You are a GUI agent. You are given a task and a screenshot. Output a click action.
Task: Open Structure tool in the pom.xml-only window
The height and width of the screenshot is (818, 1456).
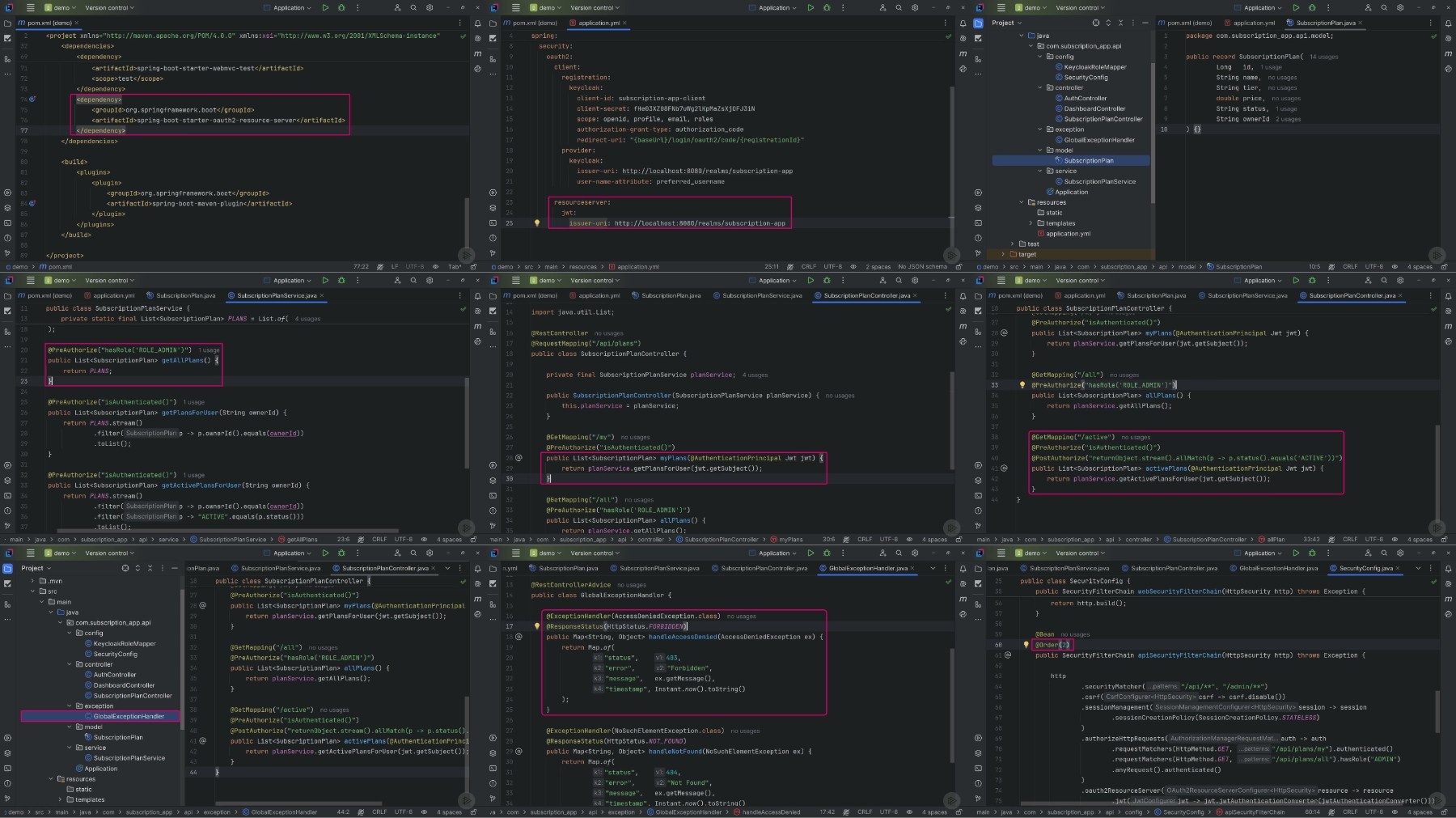tap(7, 58)
